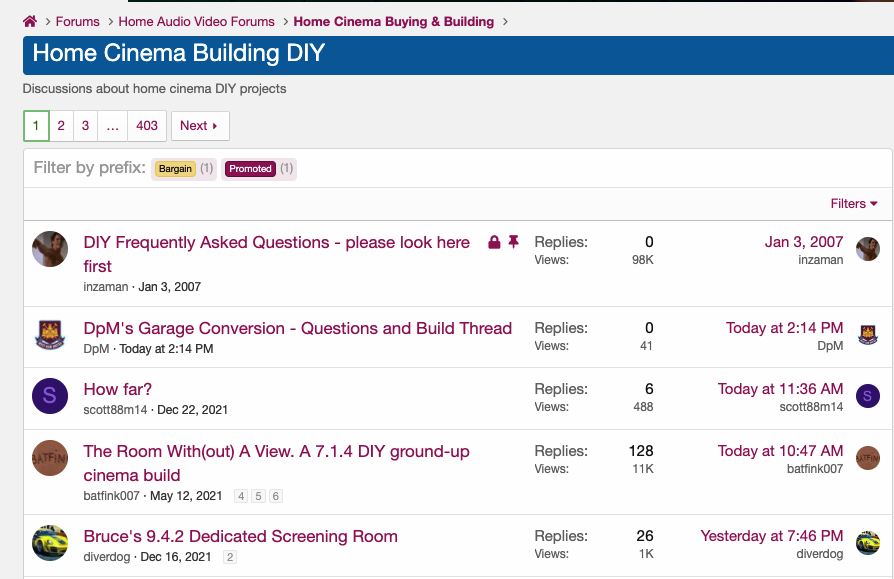Toggle the Promoted prefix filter
Screen dimensions: 894x579
pyautogui.click(x=250, y=169)
